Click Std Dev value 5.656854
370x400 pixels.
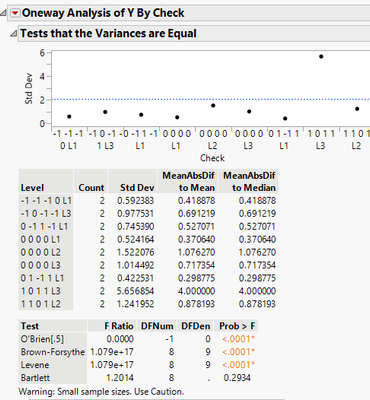click(x=135, y=291)
